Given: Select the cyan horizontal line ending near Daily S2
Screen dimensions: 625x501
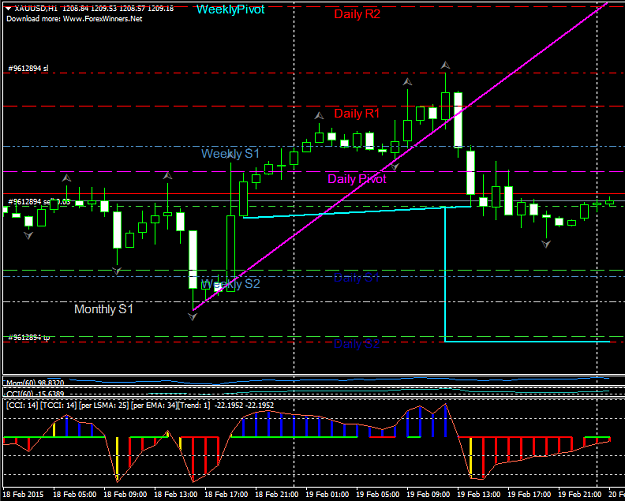Looking at the screenshot, I should coord(527,342).
